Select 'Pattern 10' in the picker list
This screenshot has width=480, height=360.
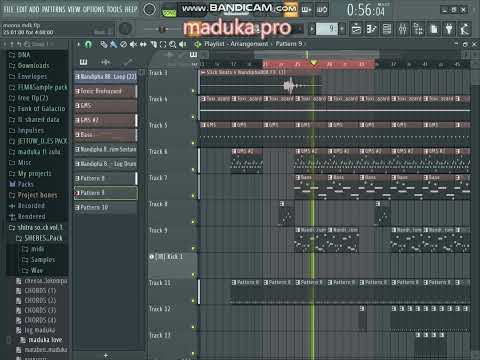(x=105, y=208)
